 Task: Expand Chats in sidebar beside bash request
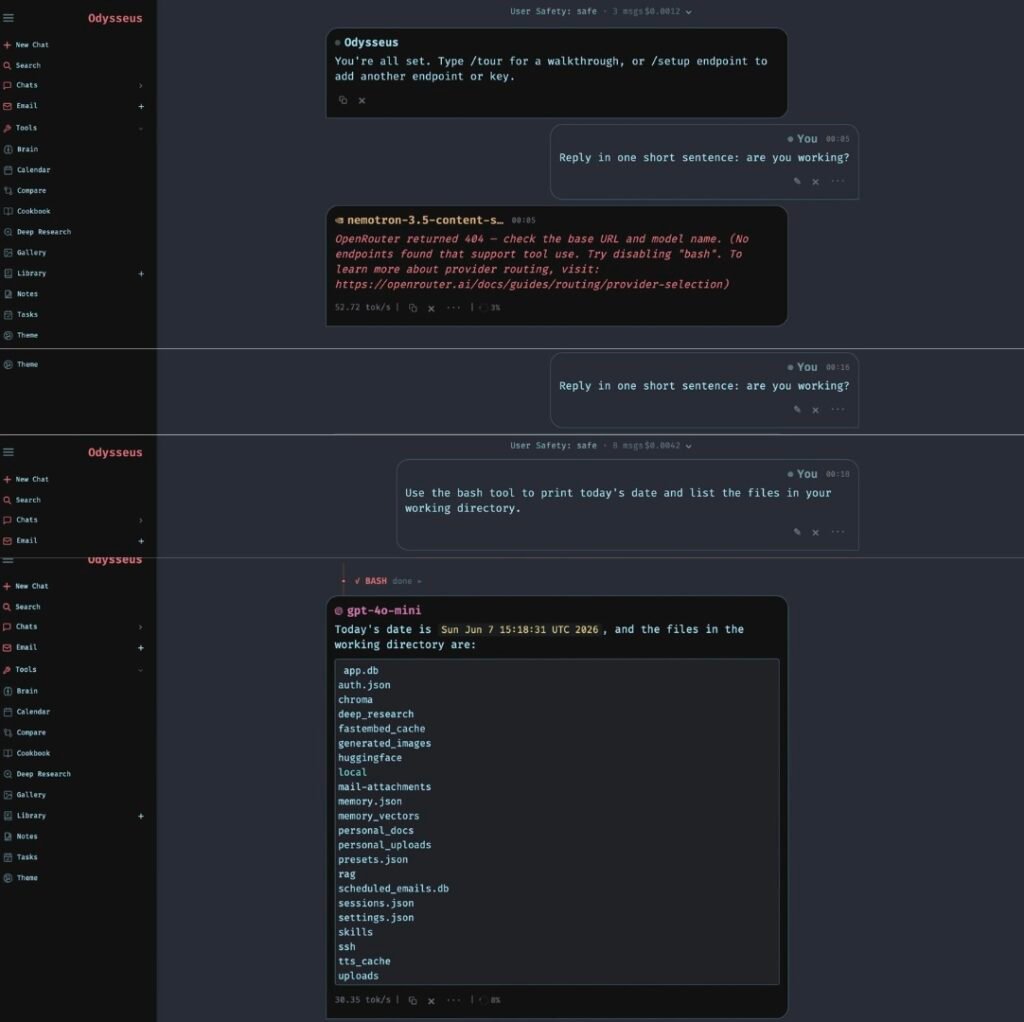(140, 520)
